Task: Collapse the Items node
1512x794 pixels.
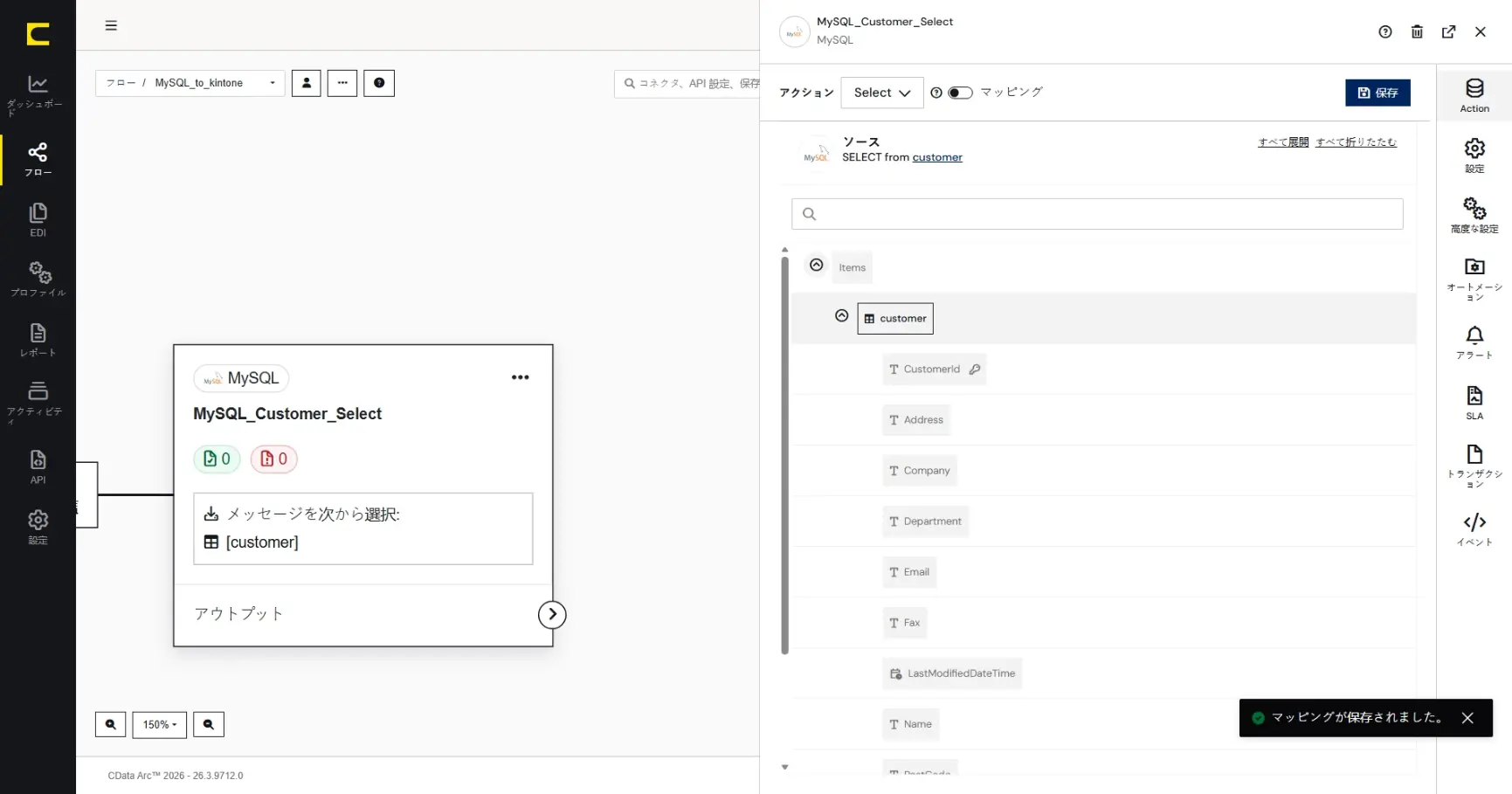Action: click(817, 265)
